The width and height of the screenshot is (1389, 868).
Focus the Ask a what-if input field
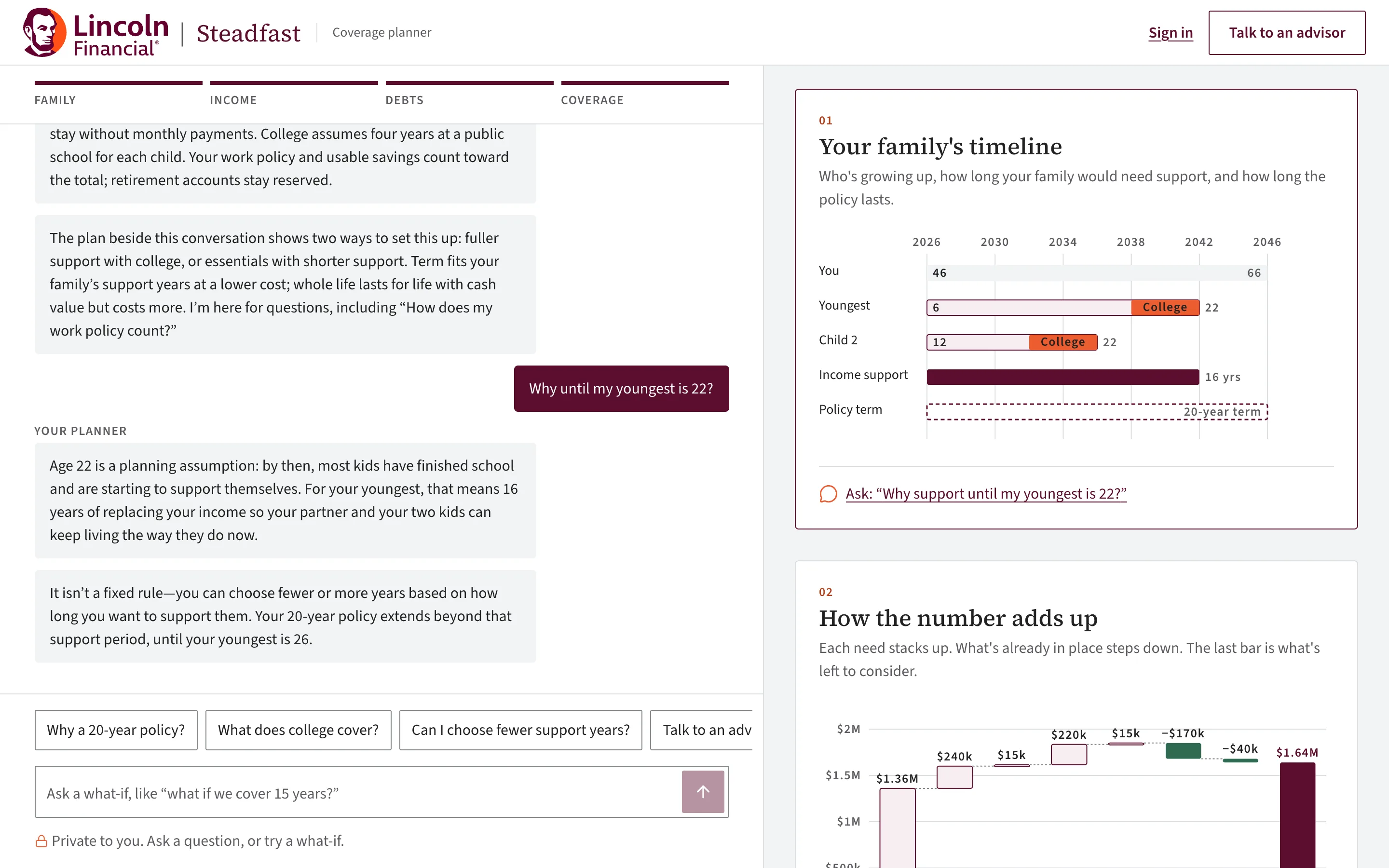pyautogui.click(x=358, y=792)
